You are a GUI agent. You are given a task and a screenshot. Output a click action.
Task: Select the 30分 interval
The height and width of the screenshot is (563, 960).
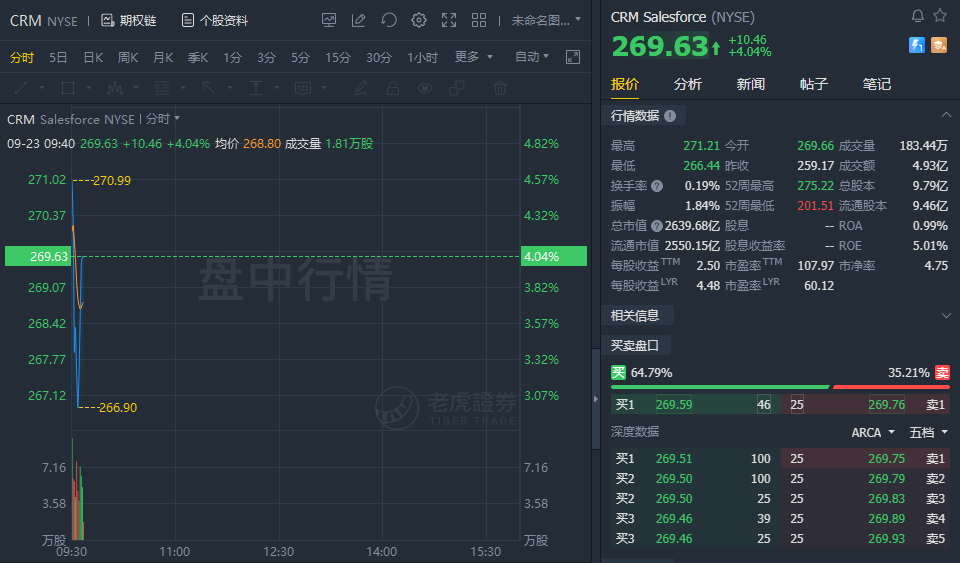(379, 58)
